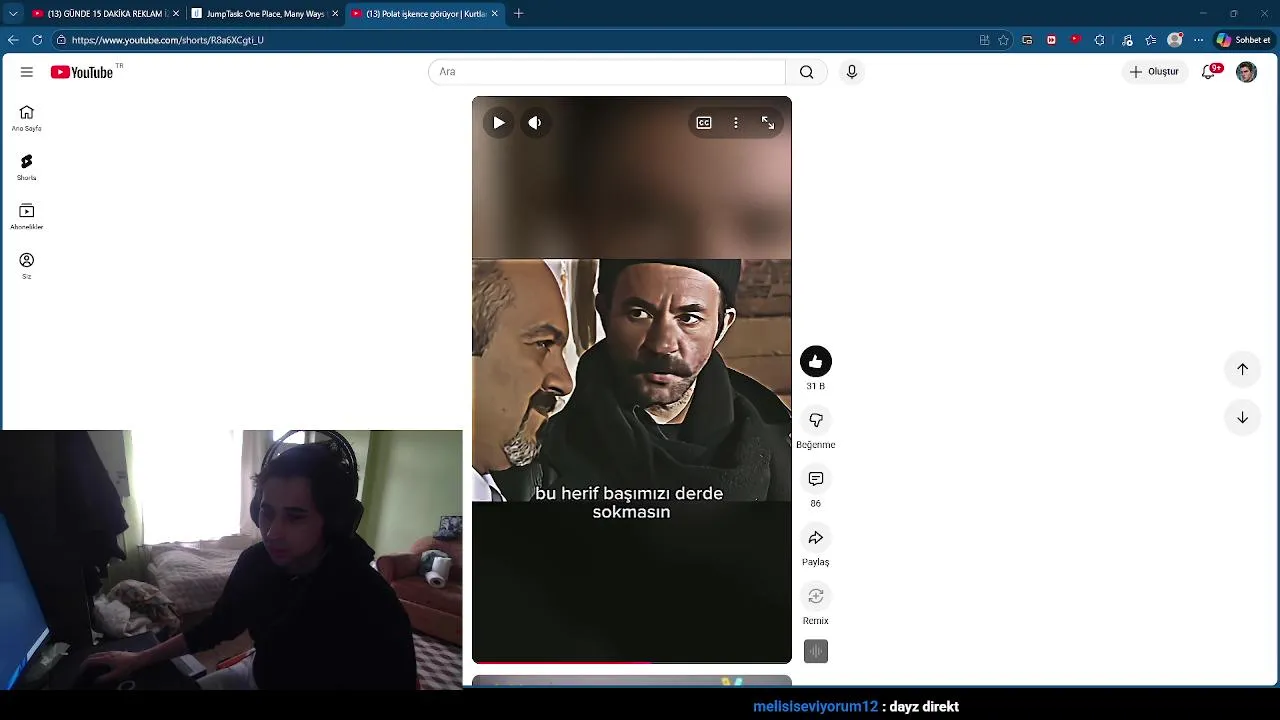Screen dimensions: 1280x720
Task: Seek on the red Shorts progress bar
Action: pos(632,662)
